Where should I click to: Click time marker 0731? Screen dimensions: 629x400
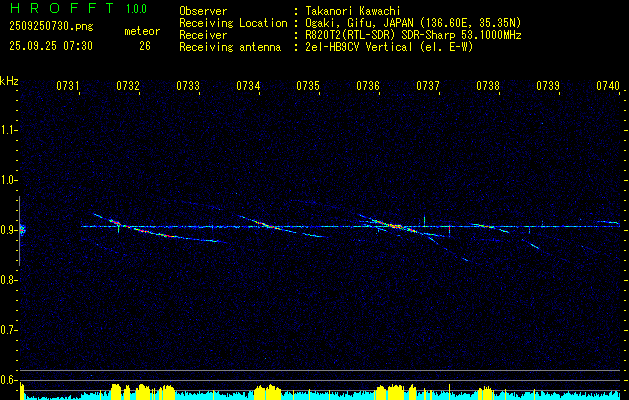(68, 86)
